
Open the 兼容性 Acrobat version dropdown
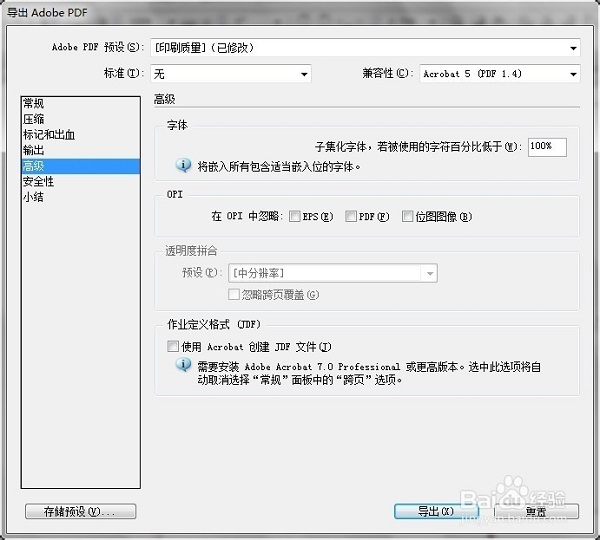[499, 74]
